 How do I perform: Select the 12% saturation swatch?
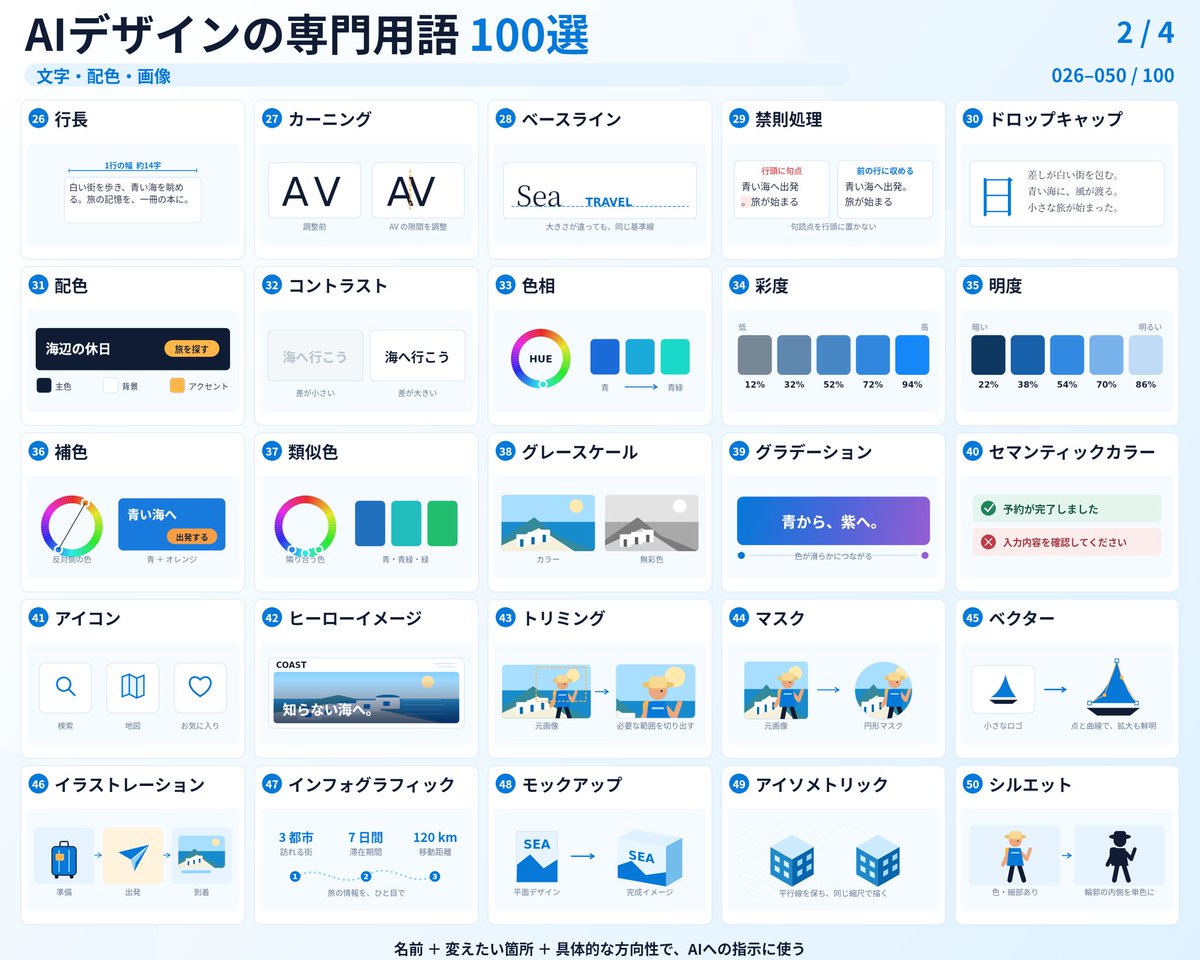point(755,355)
